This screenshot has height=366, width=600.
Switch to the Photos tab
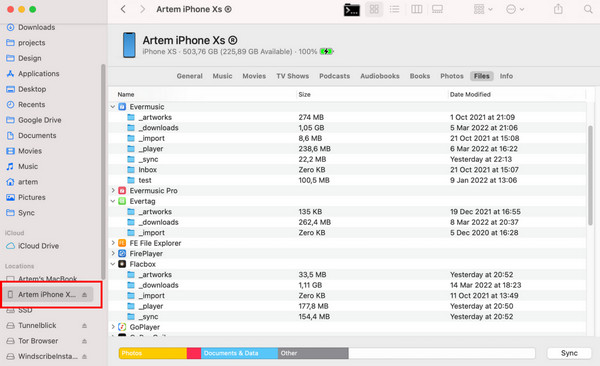tap(452, 76)
